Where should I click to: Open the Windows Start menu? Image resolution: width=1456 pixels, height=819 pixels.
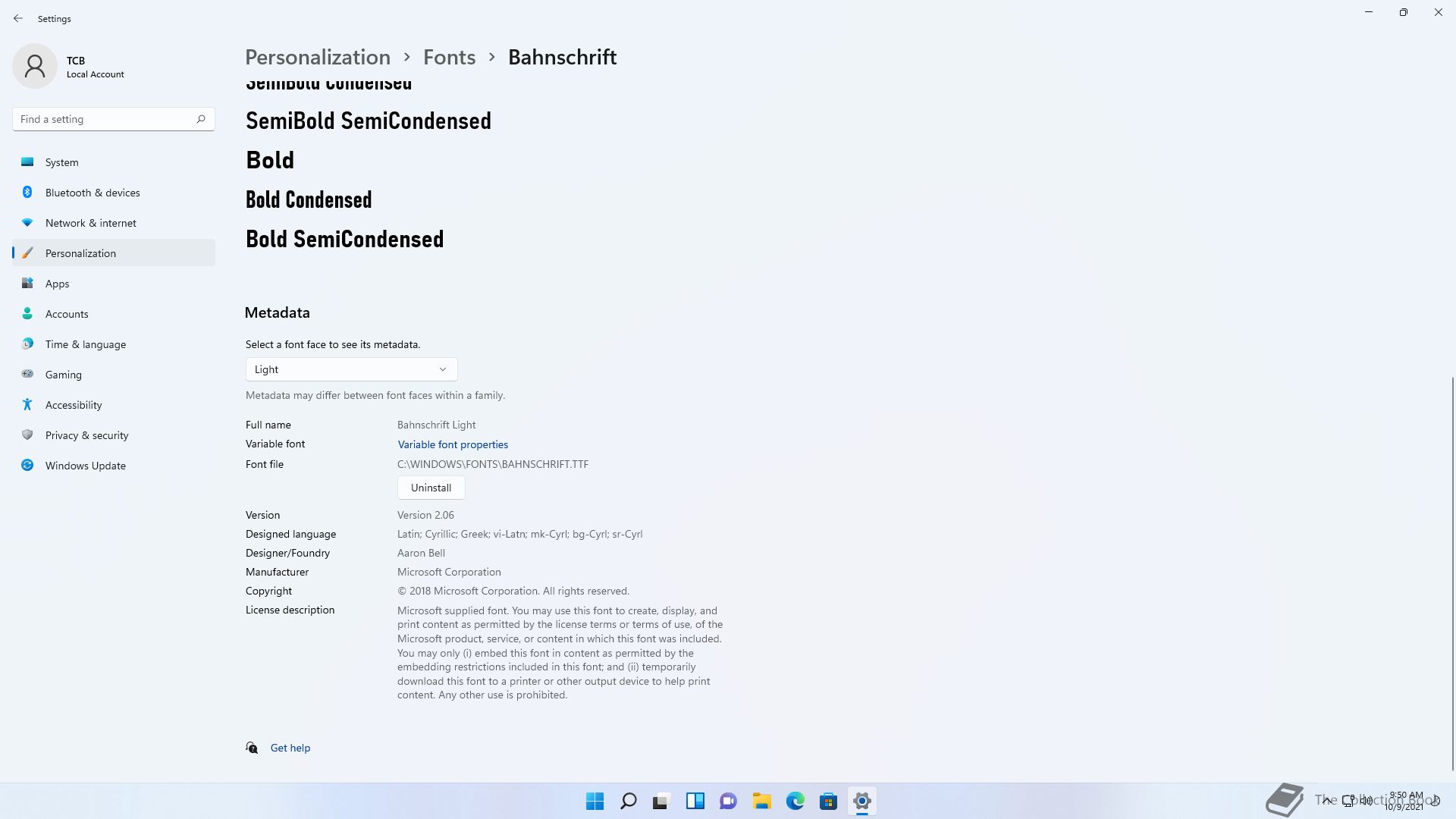pyautogui.click(x=595, y=801)
